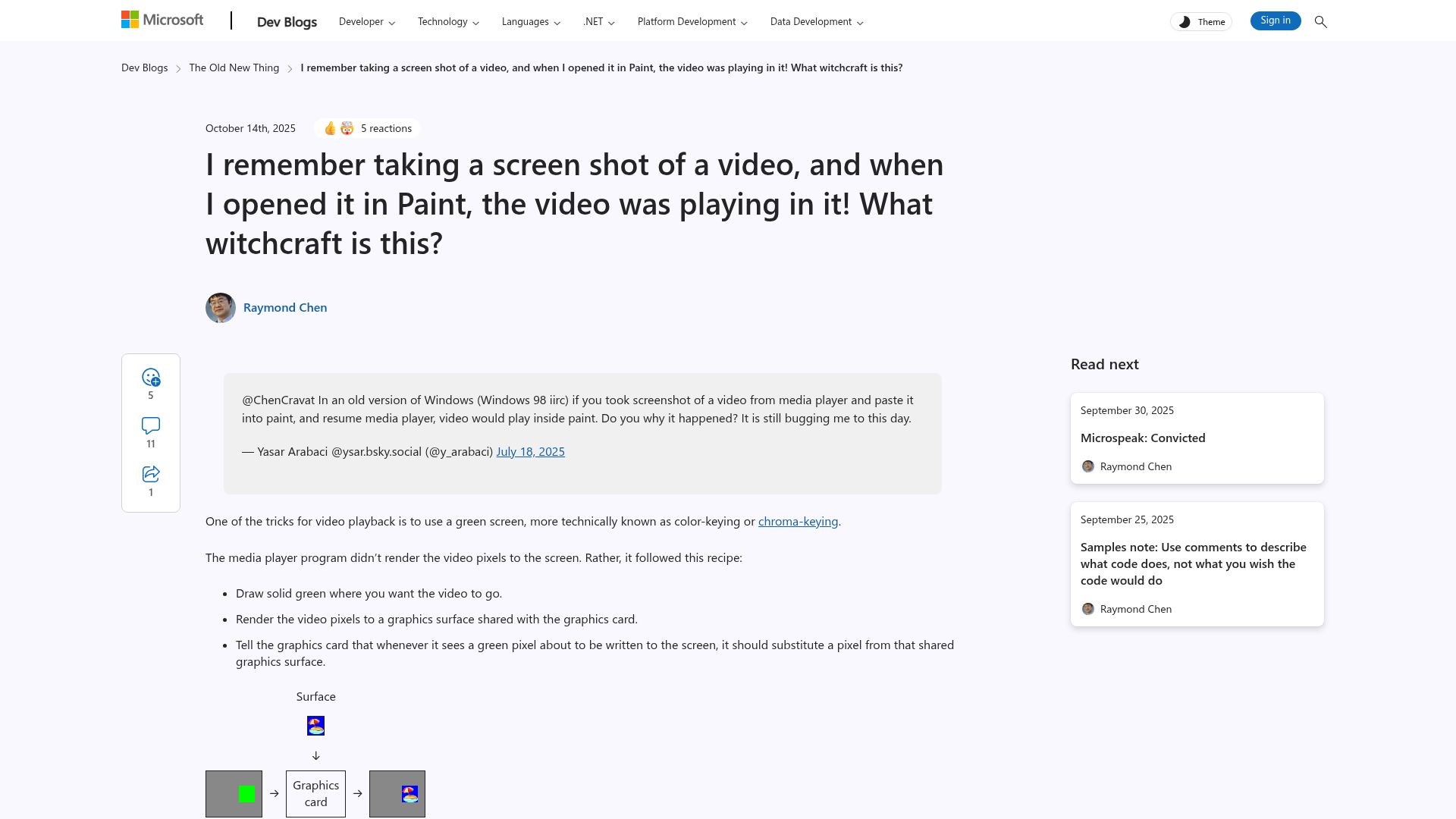Open The Old New Thing breadcrumb
Image resolution: width=1456 pixels, height=819 pixels.
tap(234, 68)
